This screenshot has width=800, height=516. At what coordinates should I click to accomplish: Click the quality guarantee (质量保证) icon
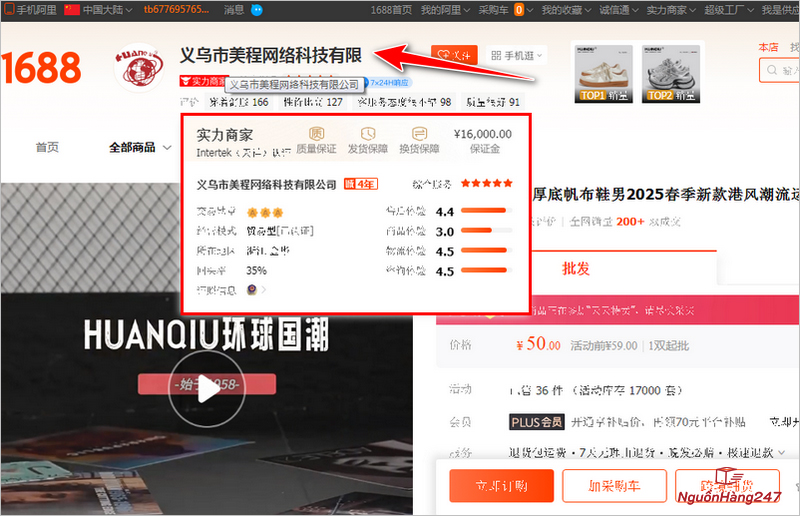(x=316, y=134)
